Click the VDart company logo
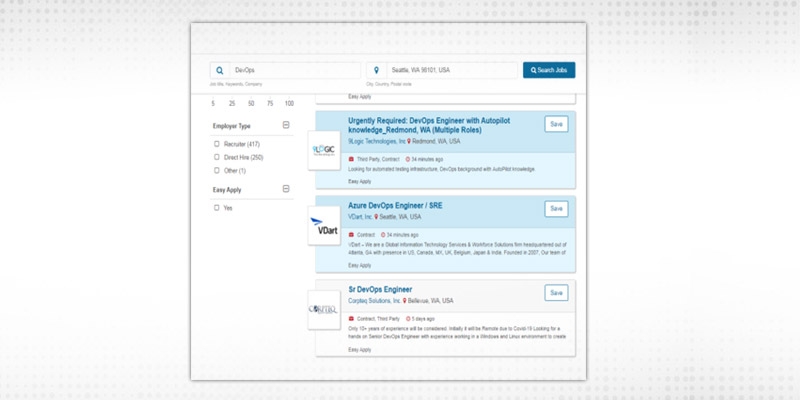This screenshot has width=800, height=400. tap(325, 228)
